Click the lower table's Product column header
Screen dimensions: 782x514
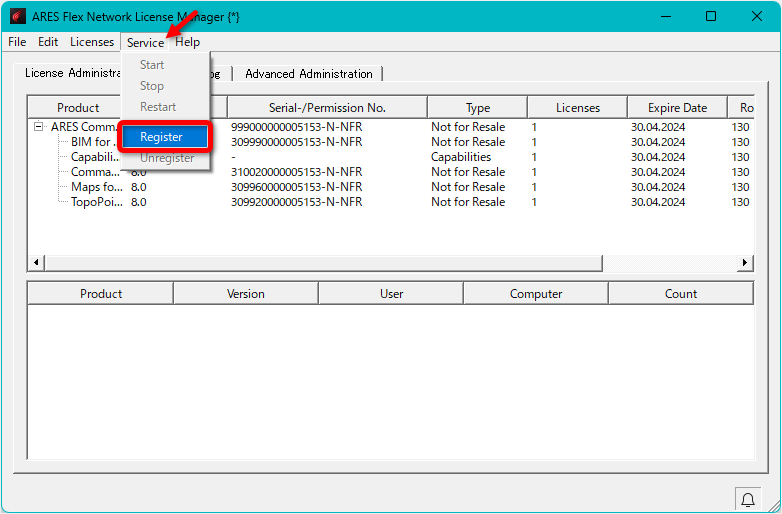coord(101,294)
